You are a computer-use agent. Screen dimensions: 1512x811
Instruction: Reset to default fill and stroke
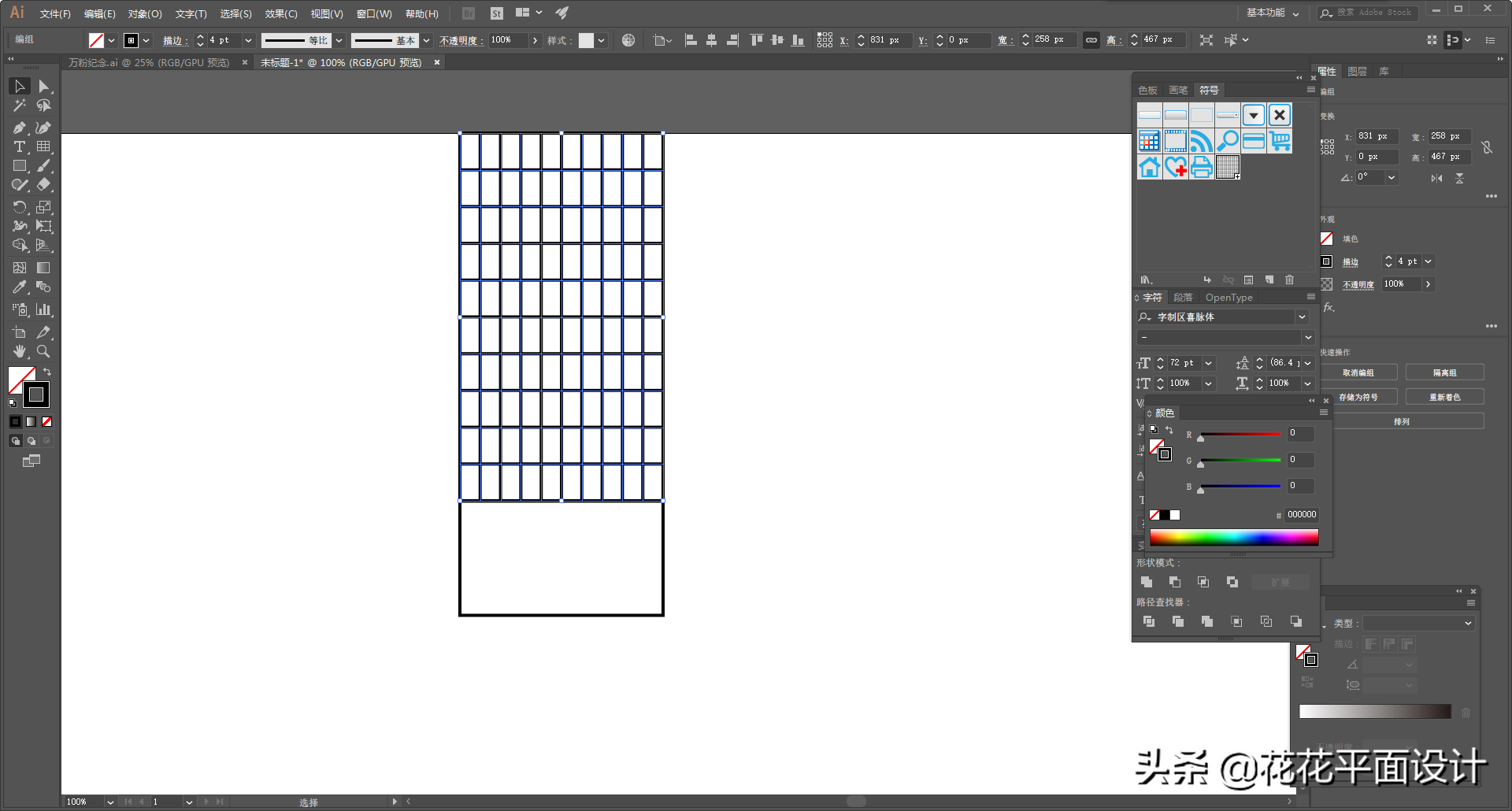(x=13, y=403)
